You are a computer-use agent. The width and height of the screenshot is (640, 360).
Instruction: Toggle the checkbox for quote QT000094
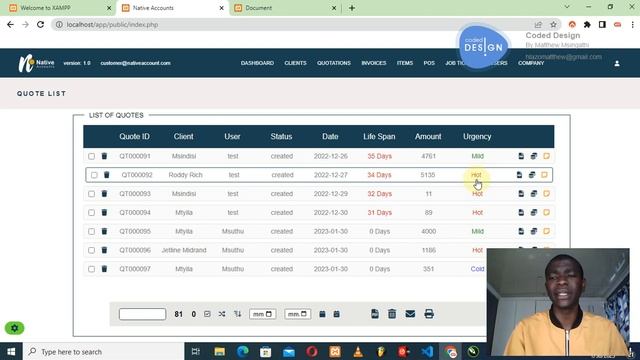(91, 212)
